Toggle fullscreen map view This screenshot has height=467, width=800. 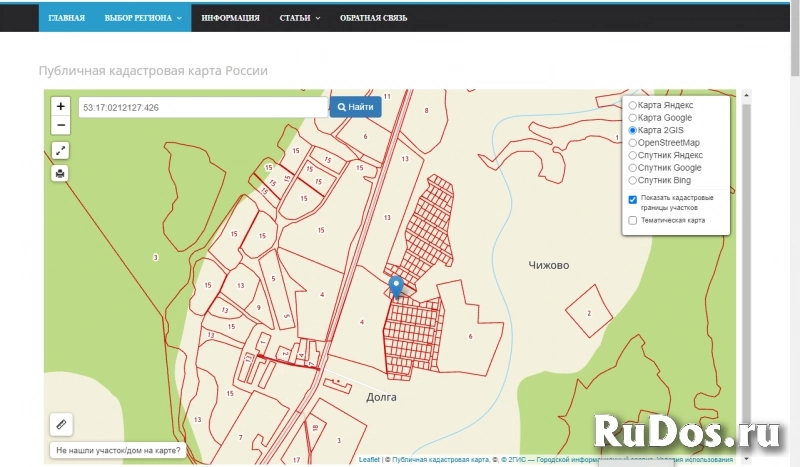pos(61,150)
